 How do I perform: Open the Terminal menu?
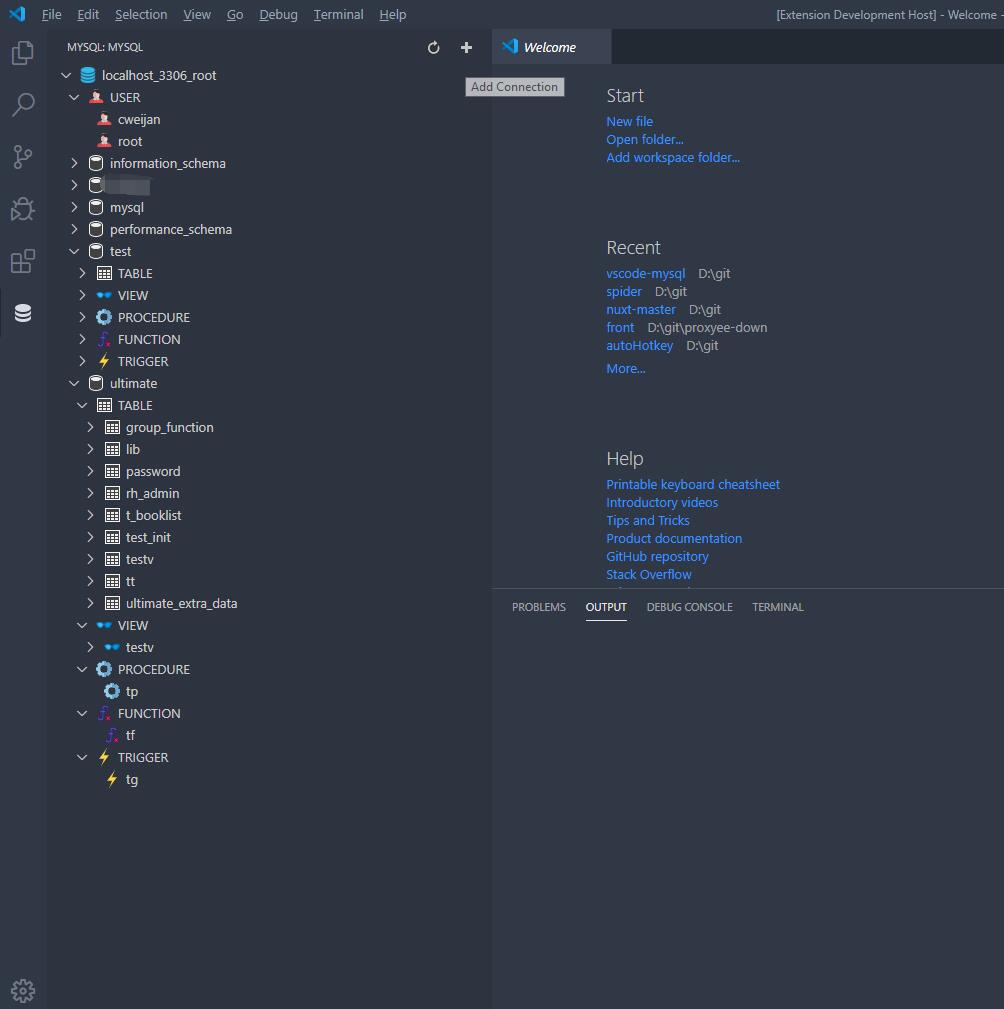point(339,14)
